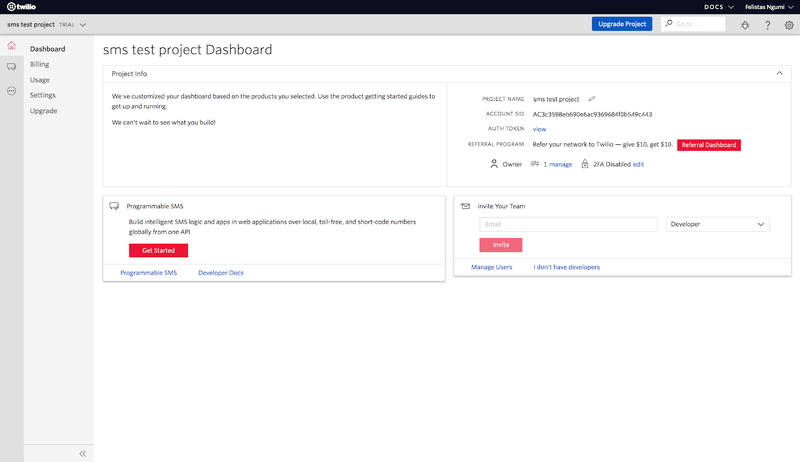This screenshot has width=800, height=462.
Task: Open the Programmable SMS chat icon in sidebar
Action: pyautogui.click(x=11, y=67)
